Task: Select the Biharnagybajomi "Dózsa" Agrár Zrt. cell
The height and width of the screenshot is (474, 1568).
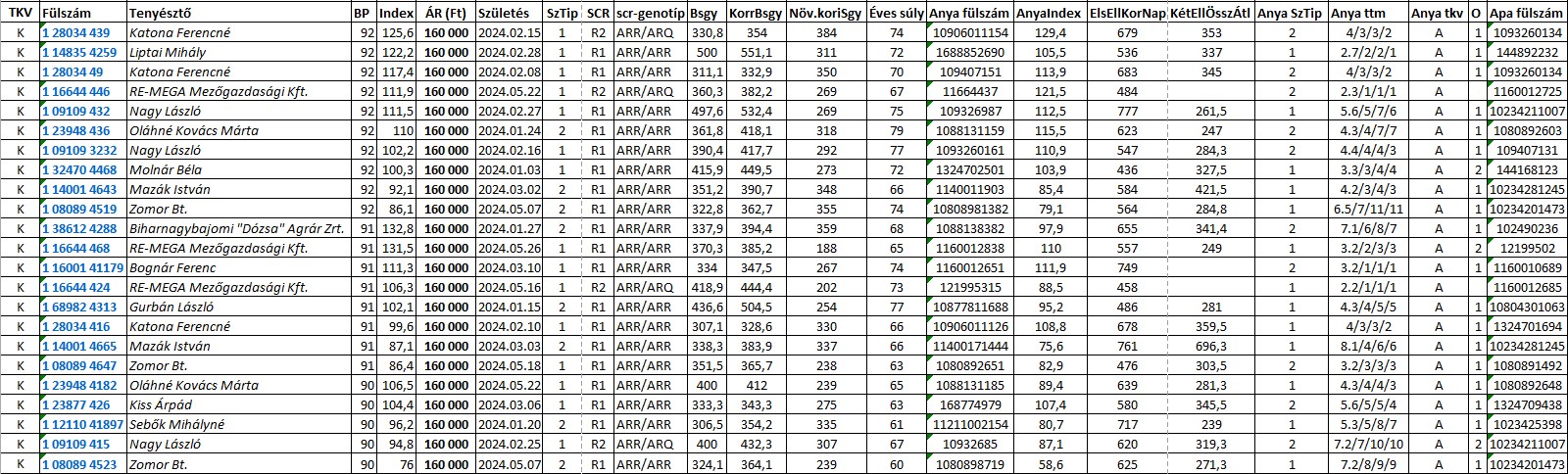Action: coord(236,229)
